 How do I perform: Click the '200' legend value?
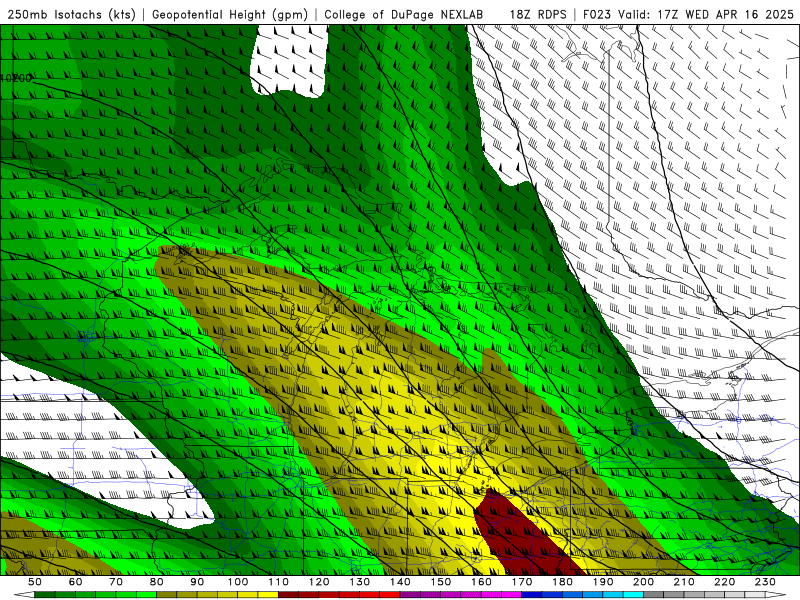(644, 582)
